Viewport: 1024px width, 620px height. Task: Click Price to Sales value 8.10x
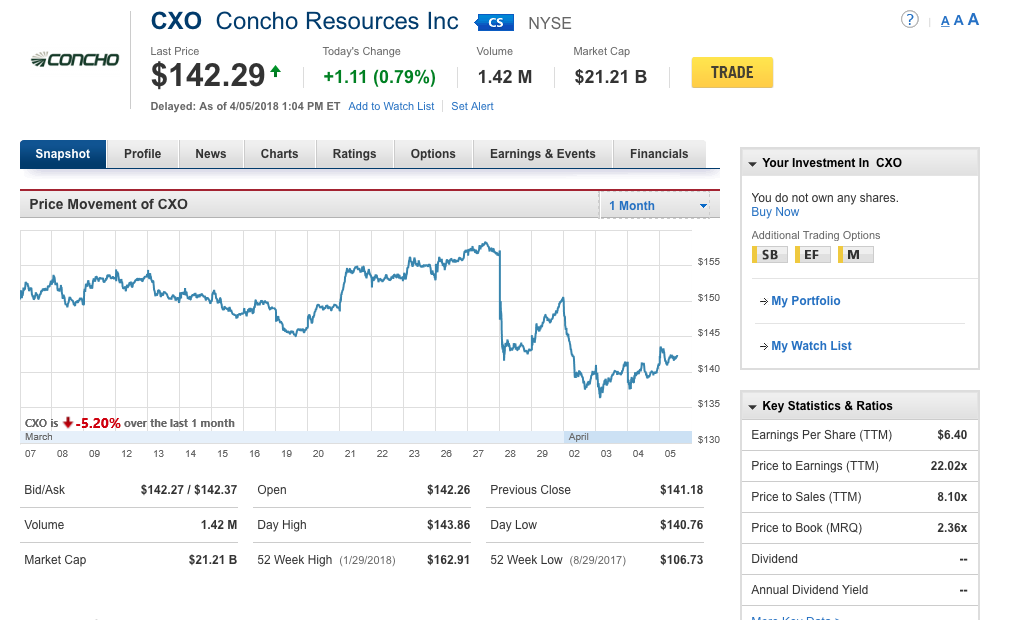(952, 497)
